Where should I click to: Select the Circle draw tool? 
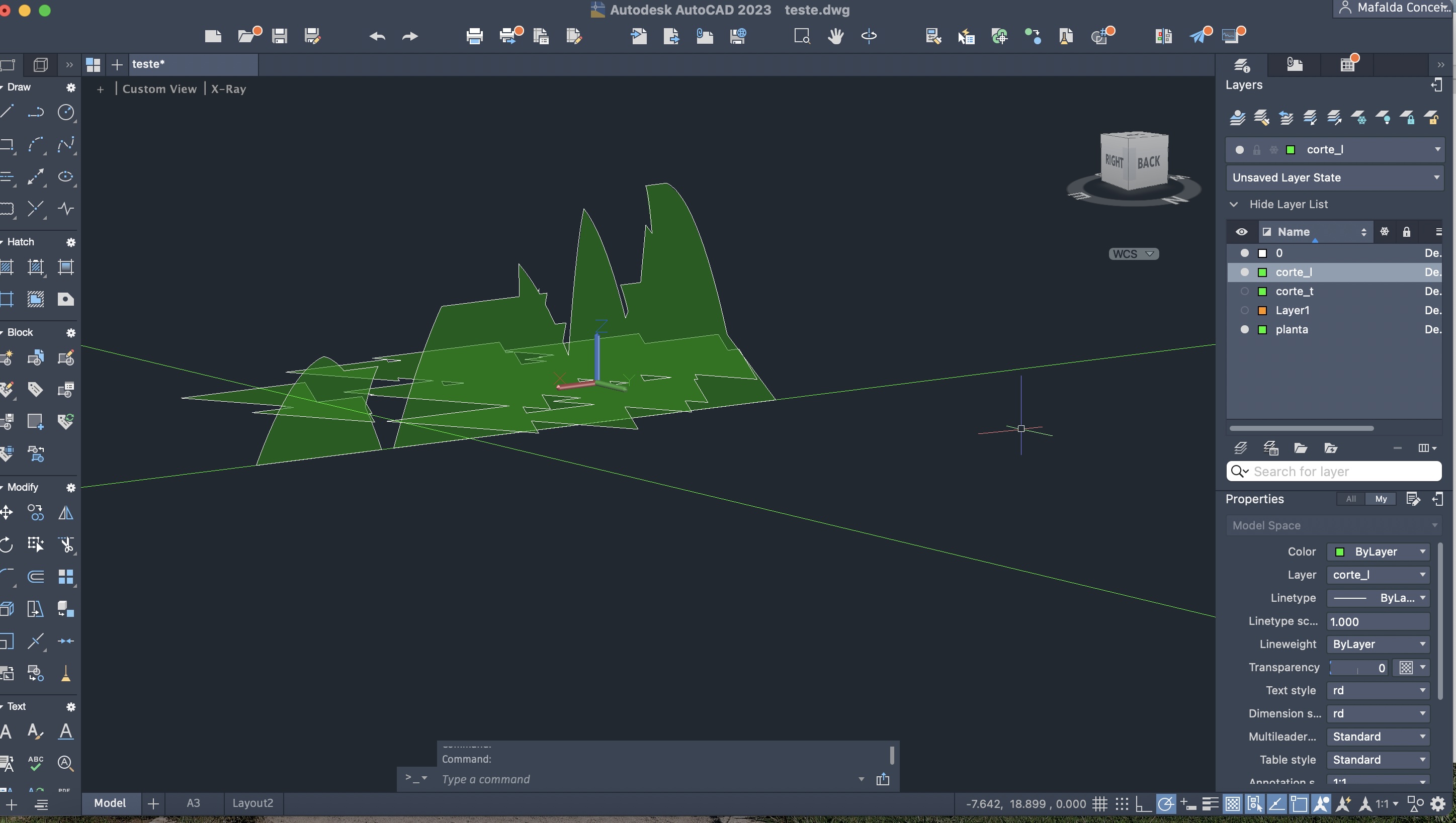pyautogui.click(x=66, y=112)
